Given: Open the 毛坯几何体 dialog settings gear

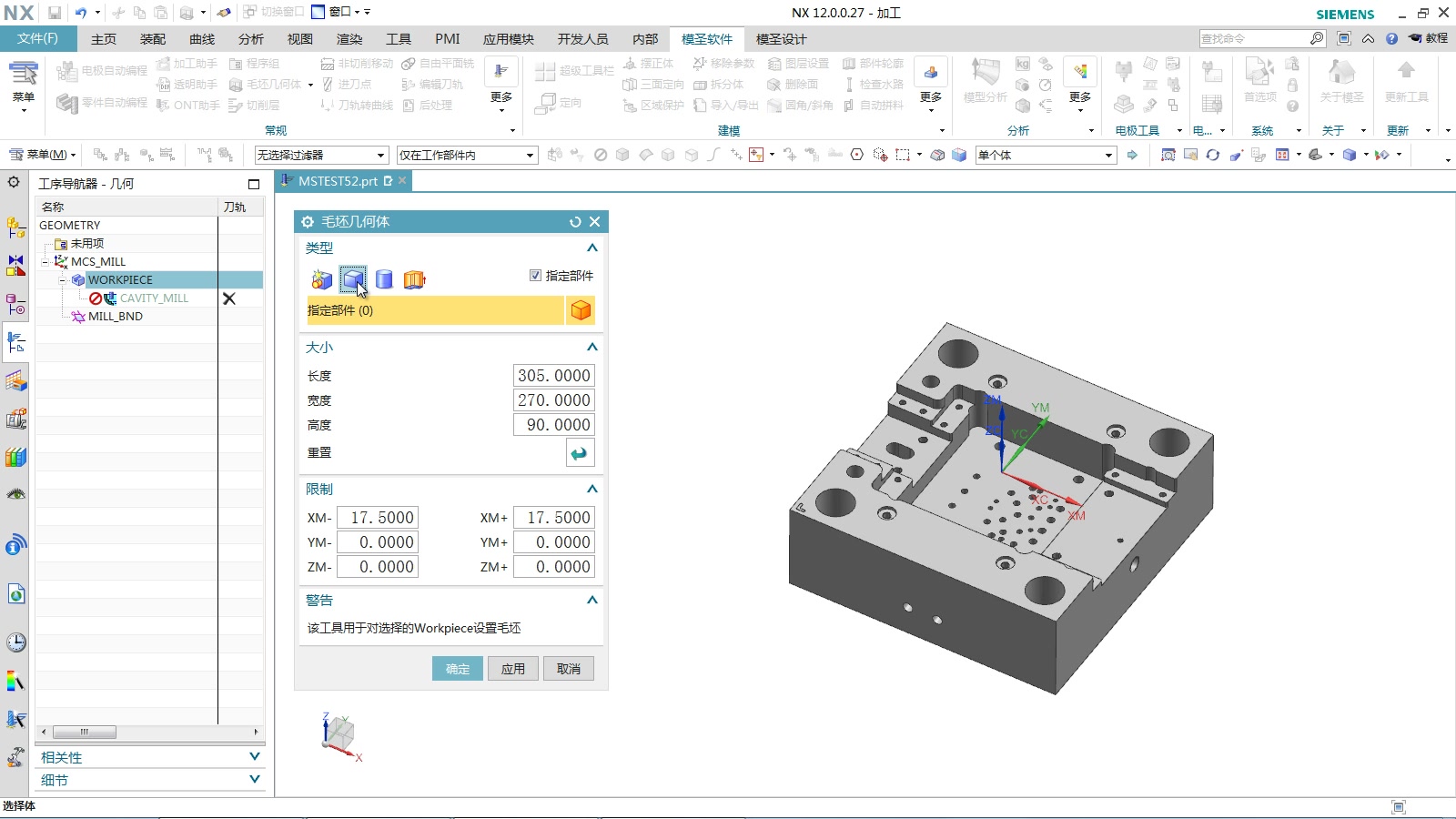Looking at the screenshot, I should pos(308,222).
